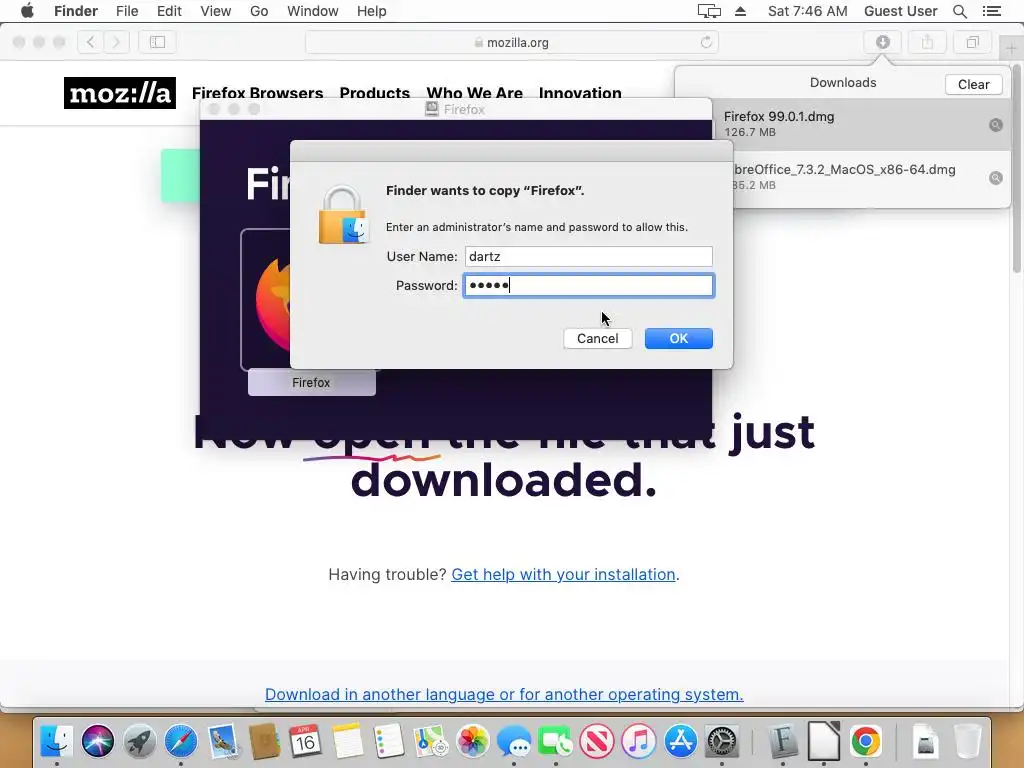Screen dimensions: 1024x768
Task: Open Finder from the Dock
Action: click(x=57, y=741)
